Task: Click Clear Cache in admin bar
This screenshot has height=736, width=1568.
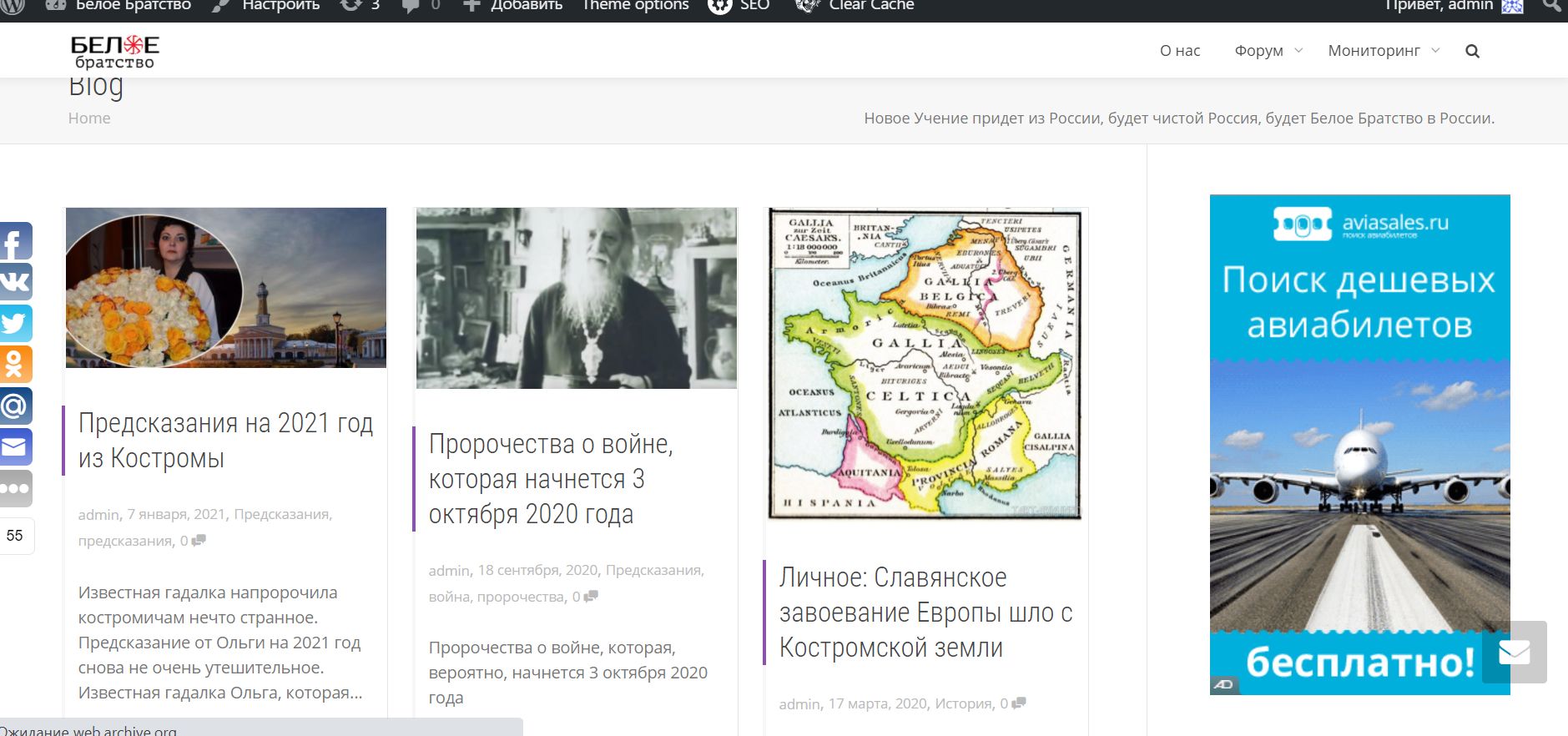Action: 870,6
